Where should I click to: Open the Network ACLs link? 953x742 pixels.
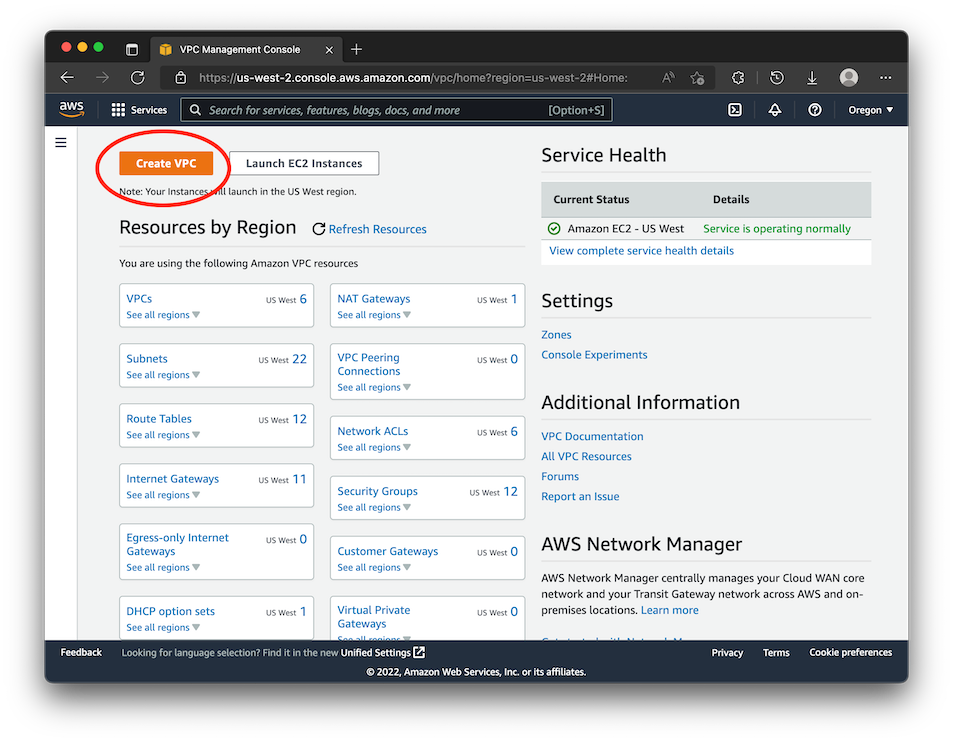point(373,431)
